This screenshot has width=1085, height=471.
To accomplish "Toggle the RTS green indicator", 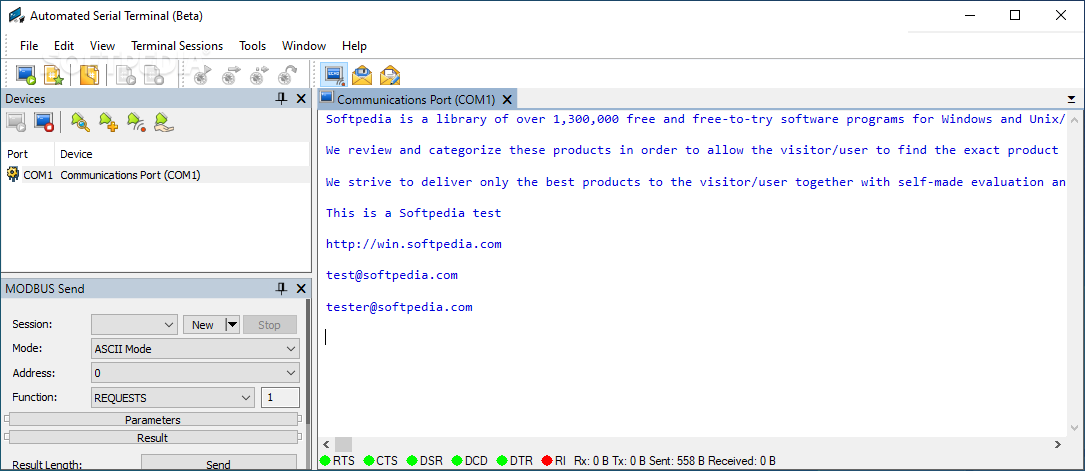I will (x=325, y=461).
